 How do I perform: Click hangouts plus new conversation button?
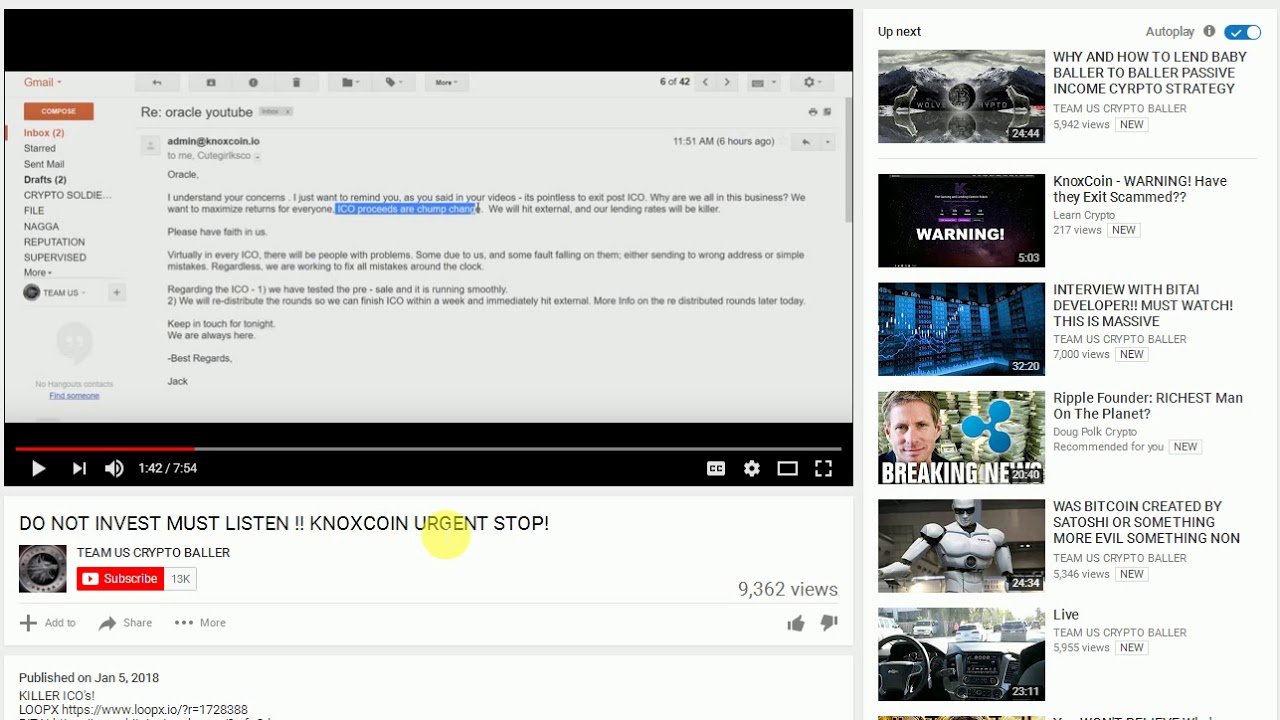tap(116, 293)
